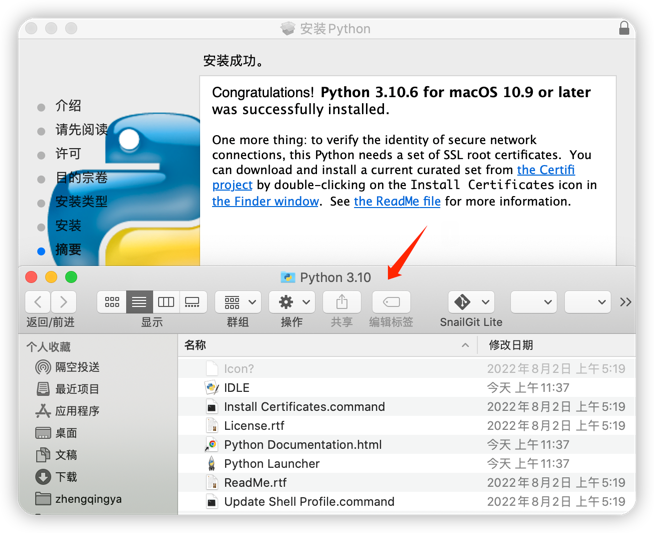654x533 pixels.
Task: Open the SnailGit Lite dropdown
Action: point(471,302)
